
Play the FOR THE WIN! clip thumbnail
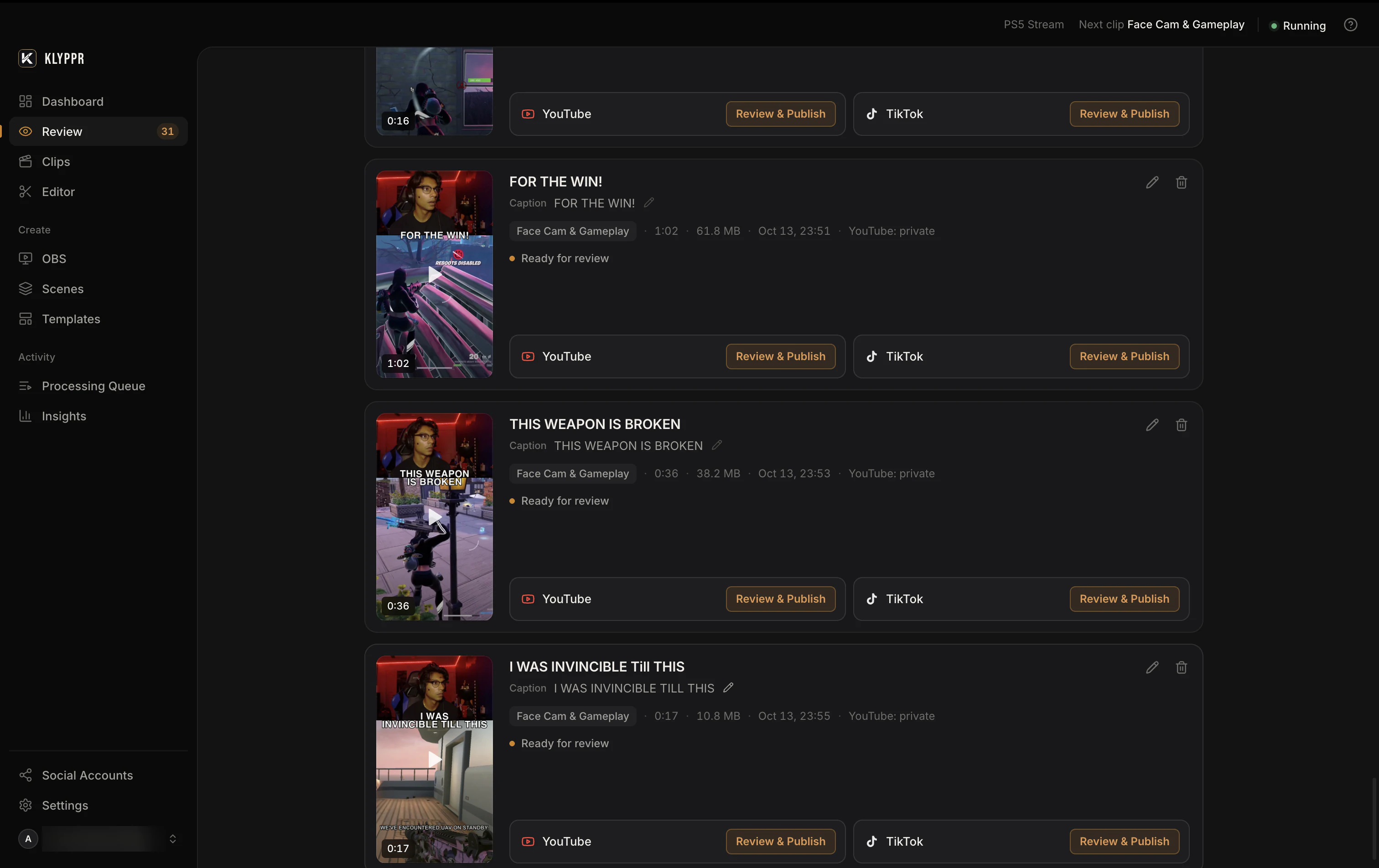434,274
